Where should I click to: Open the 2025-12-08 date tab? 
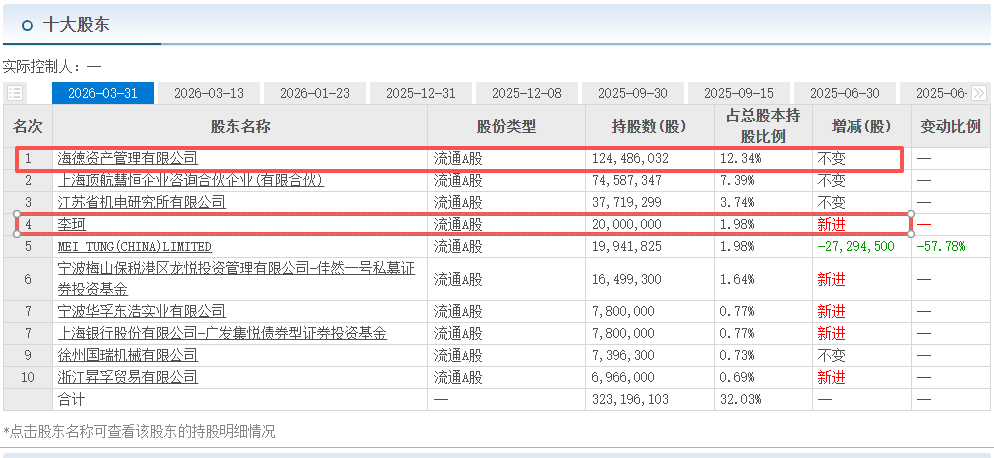tap(527, 93)
